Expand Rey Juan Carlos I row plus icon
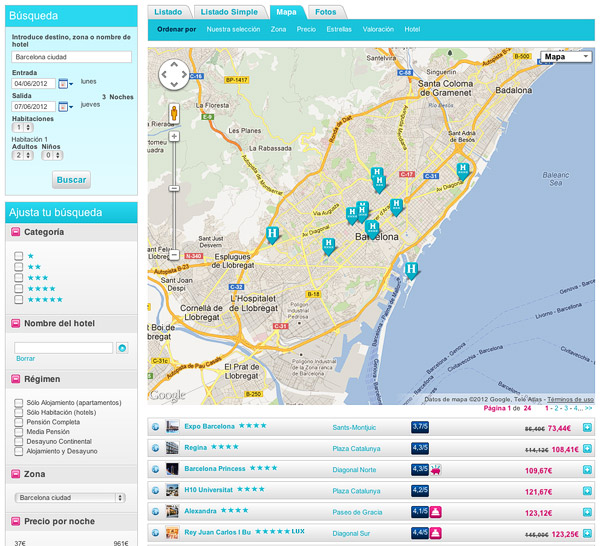Screen dimensions: 600x546 (587, 533)
